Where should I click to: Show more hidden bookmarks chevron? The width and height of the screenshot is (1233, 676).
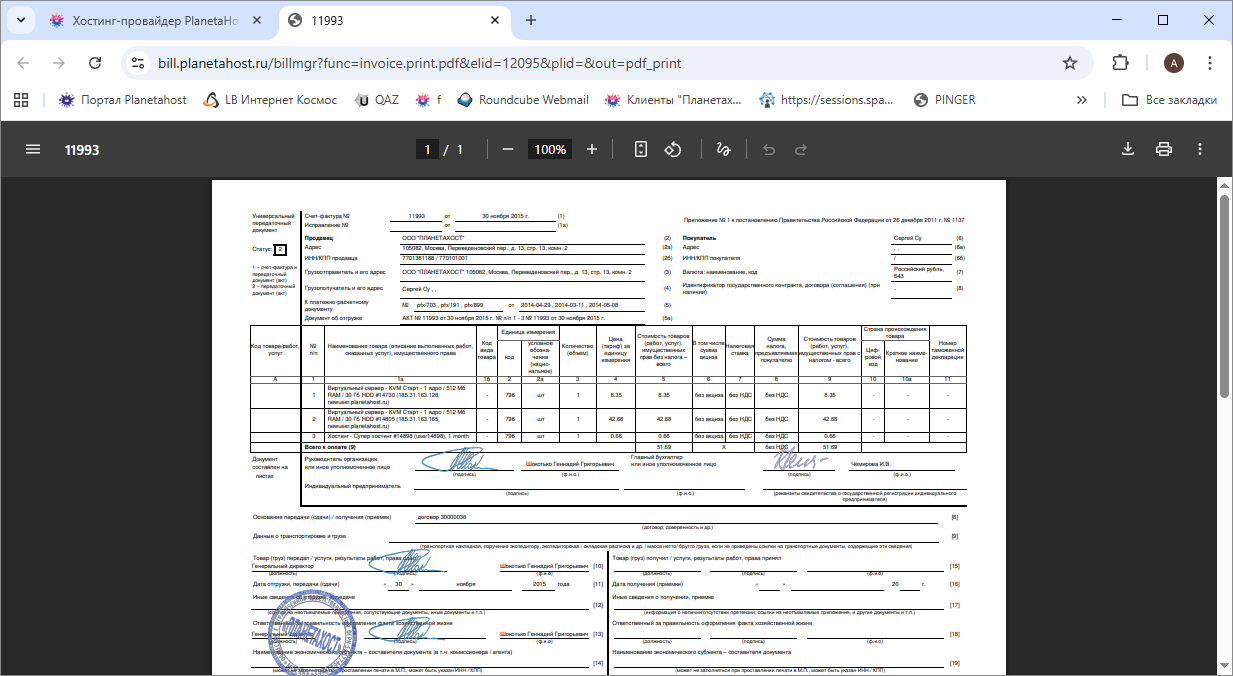pos(1081,100)
